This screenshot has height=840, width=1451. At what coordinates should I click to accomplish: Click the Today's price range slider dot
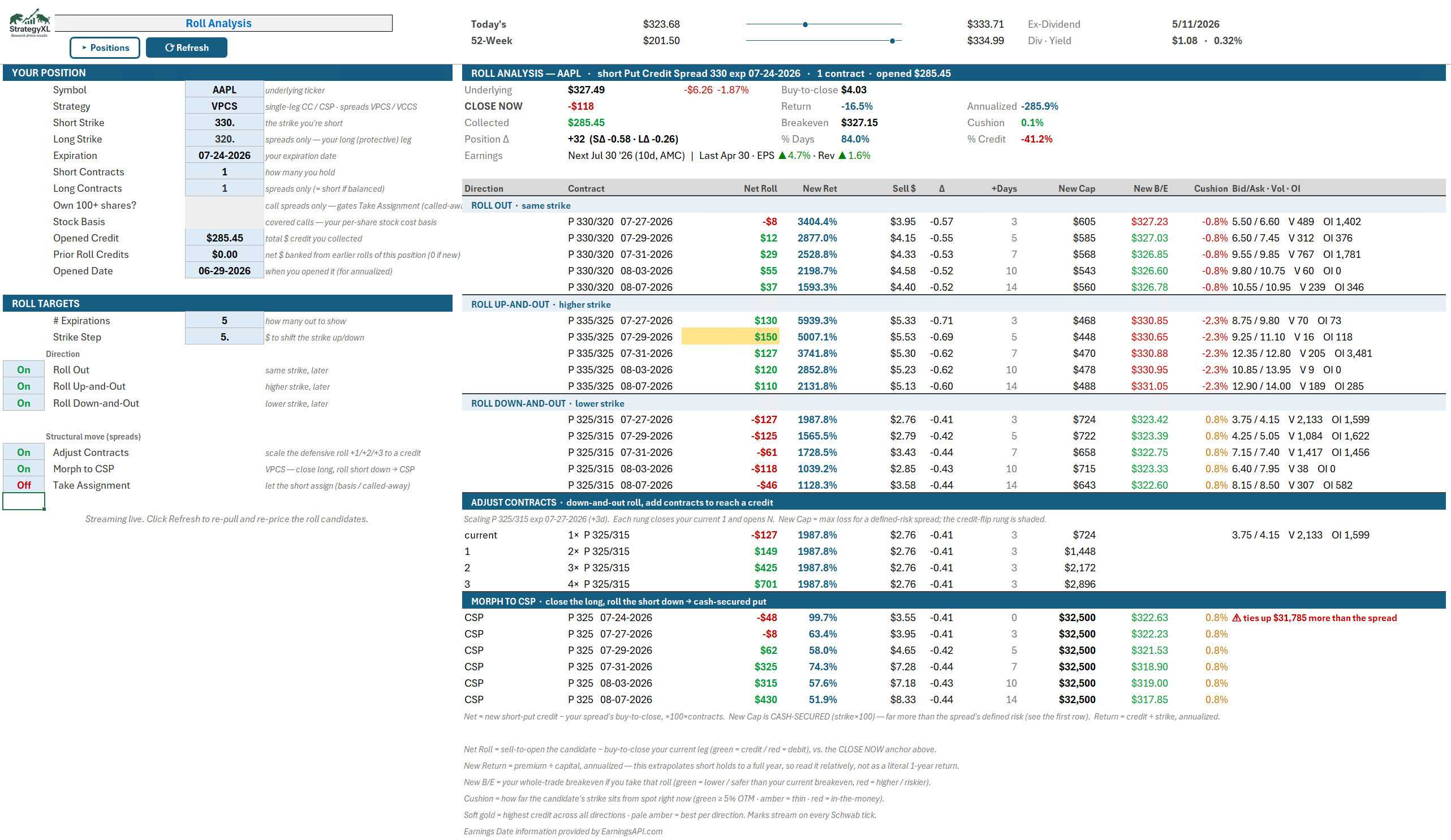[x=805, y=24]
